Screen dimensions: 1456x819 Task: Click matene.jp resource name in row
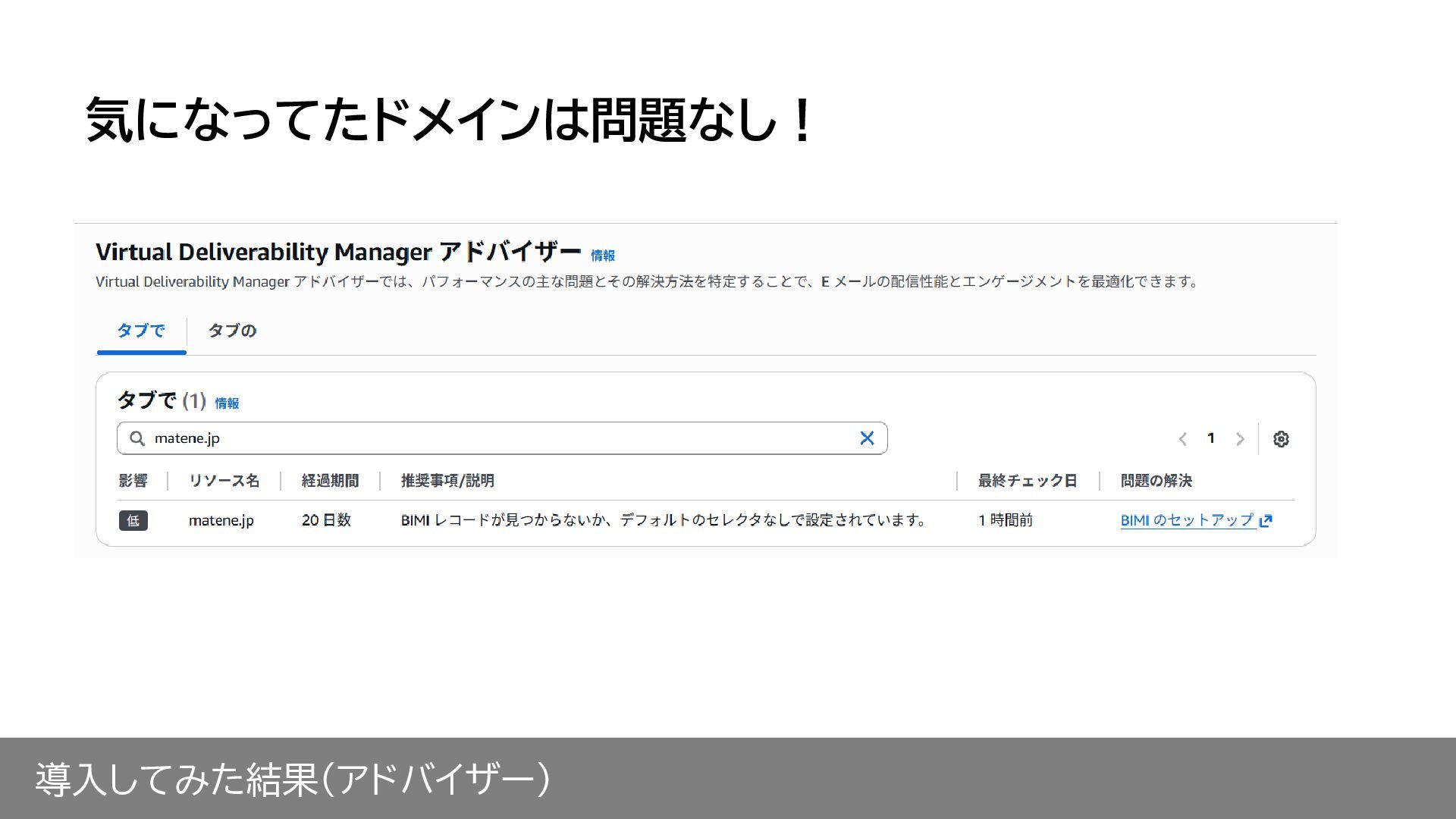221,520
